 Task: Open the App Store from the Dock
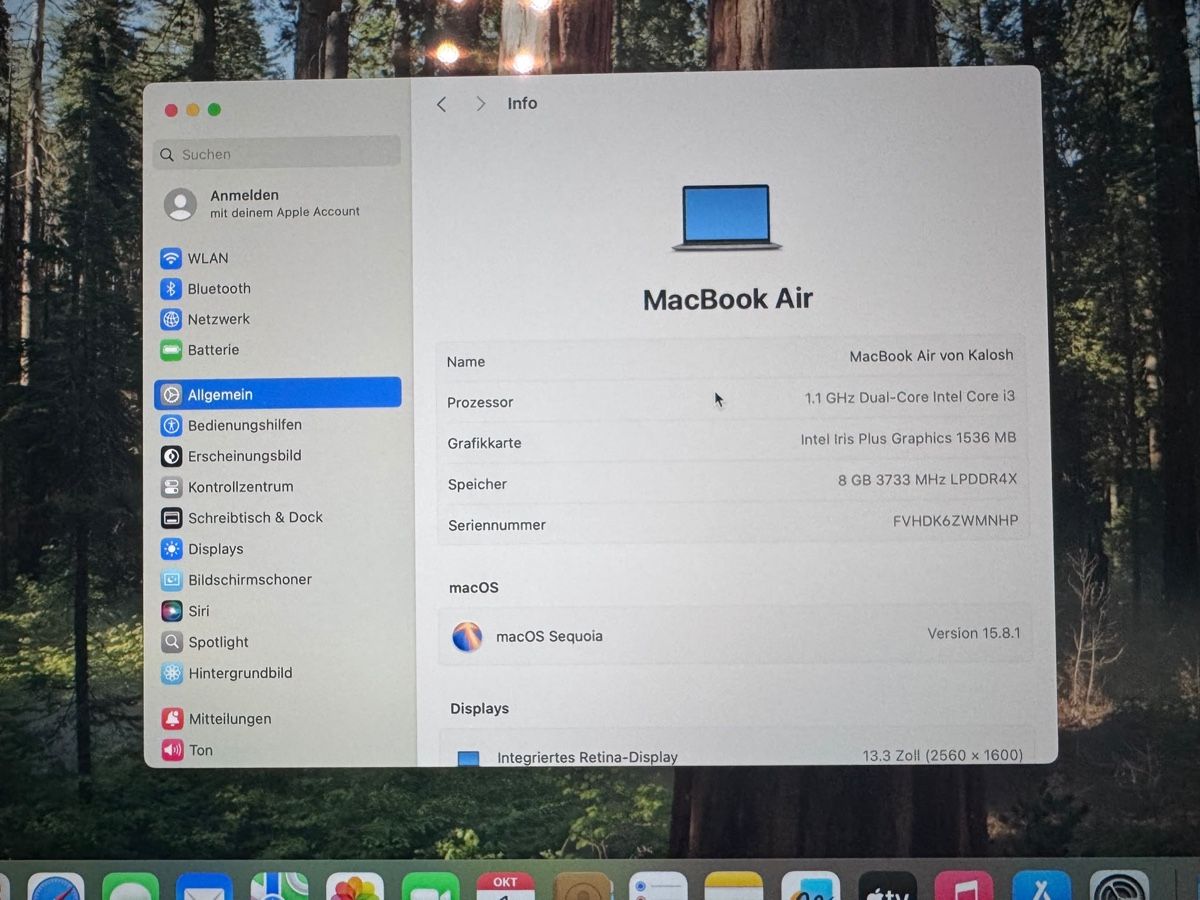(x=1041, y=887)
